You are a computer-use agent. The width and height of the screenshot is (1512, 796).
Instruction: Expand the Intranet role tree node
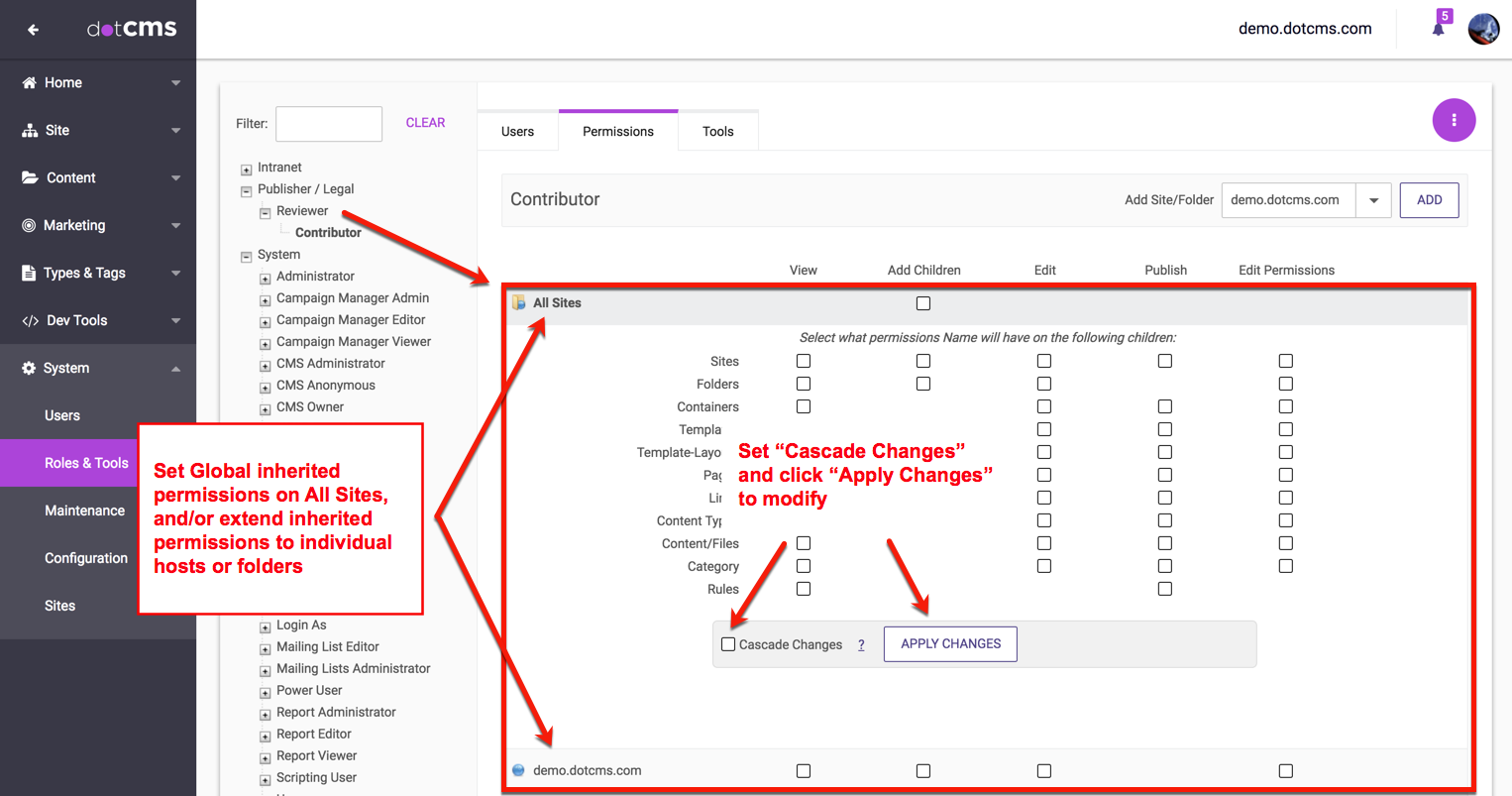click(247, 170)
